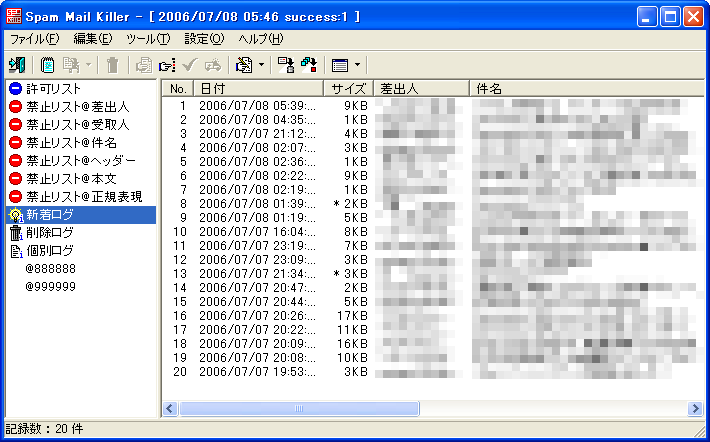
Task: Click the exit door toolbar icon
Action: pos(17,65)
